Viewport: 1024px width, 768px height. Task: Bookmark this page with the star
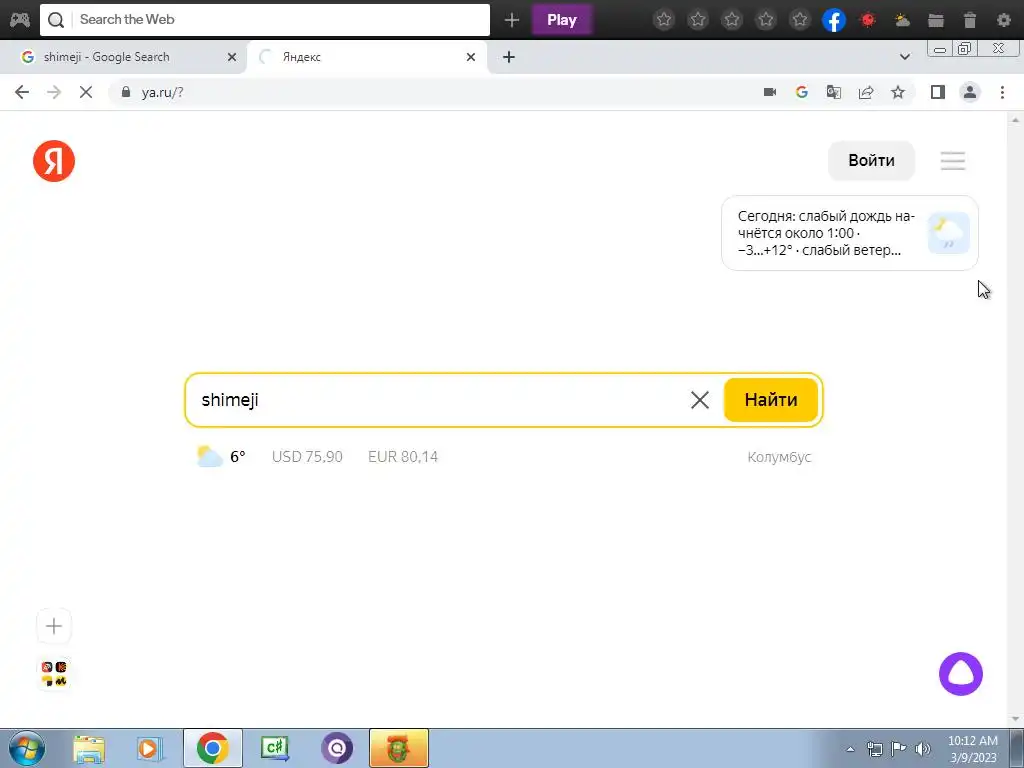[898, 92]
